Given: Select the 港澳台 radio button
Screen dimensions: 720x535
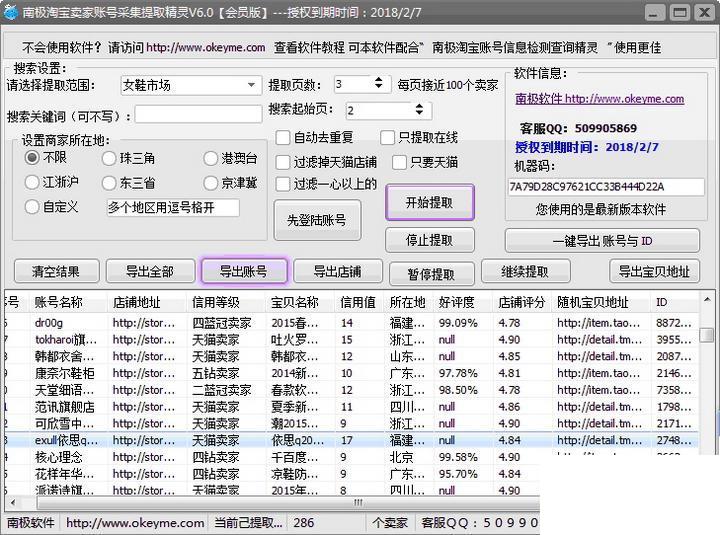Looking at the screenshot, I should click(x=210, y=159).
